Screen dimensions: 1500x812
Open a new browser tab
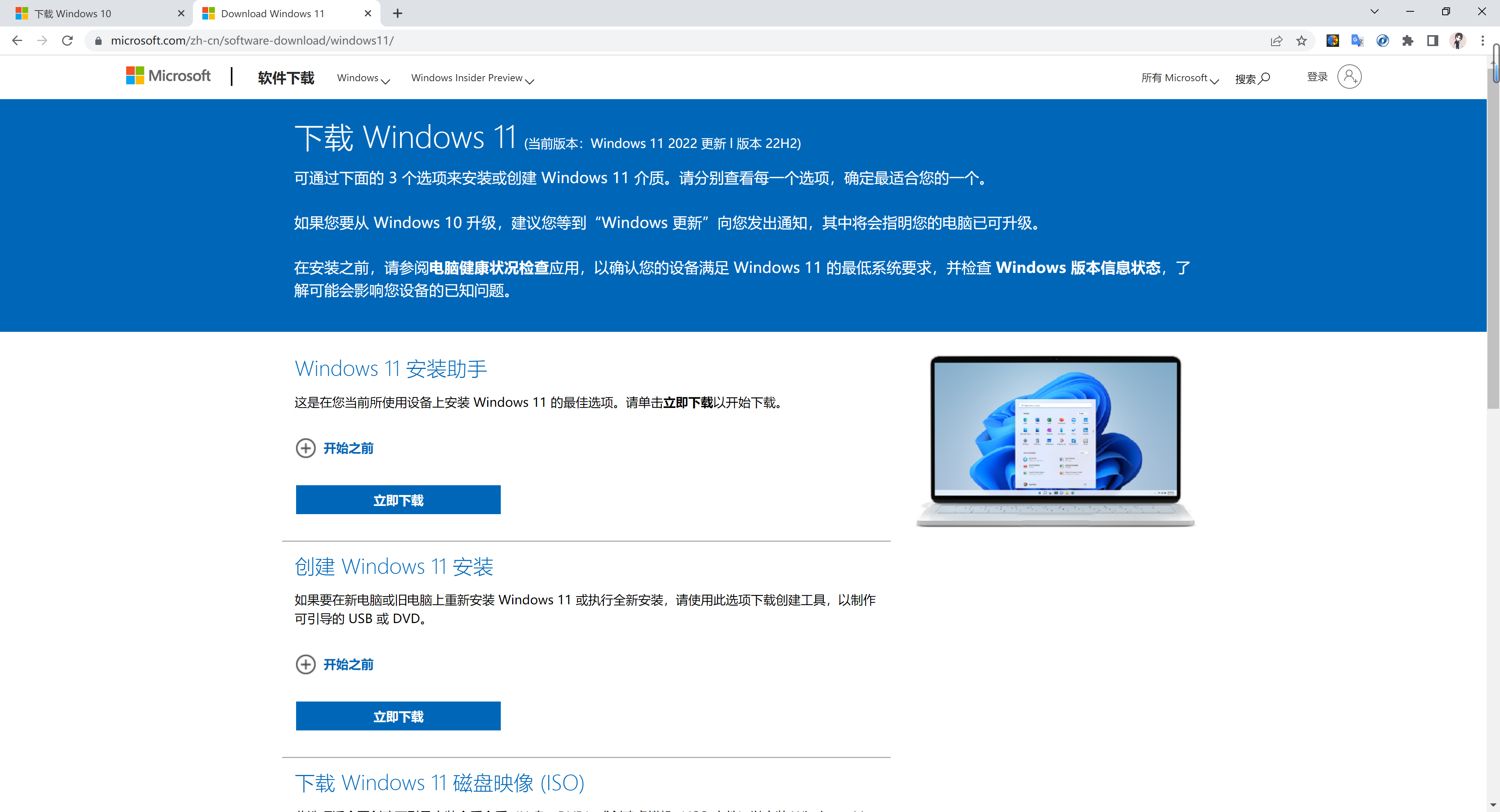(398, 13)
